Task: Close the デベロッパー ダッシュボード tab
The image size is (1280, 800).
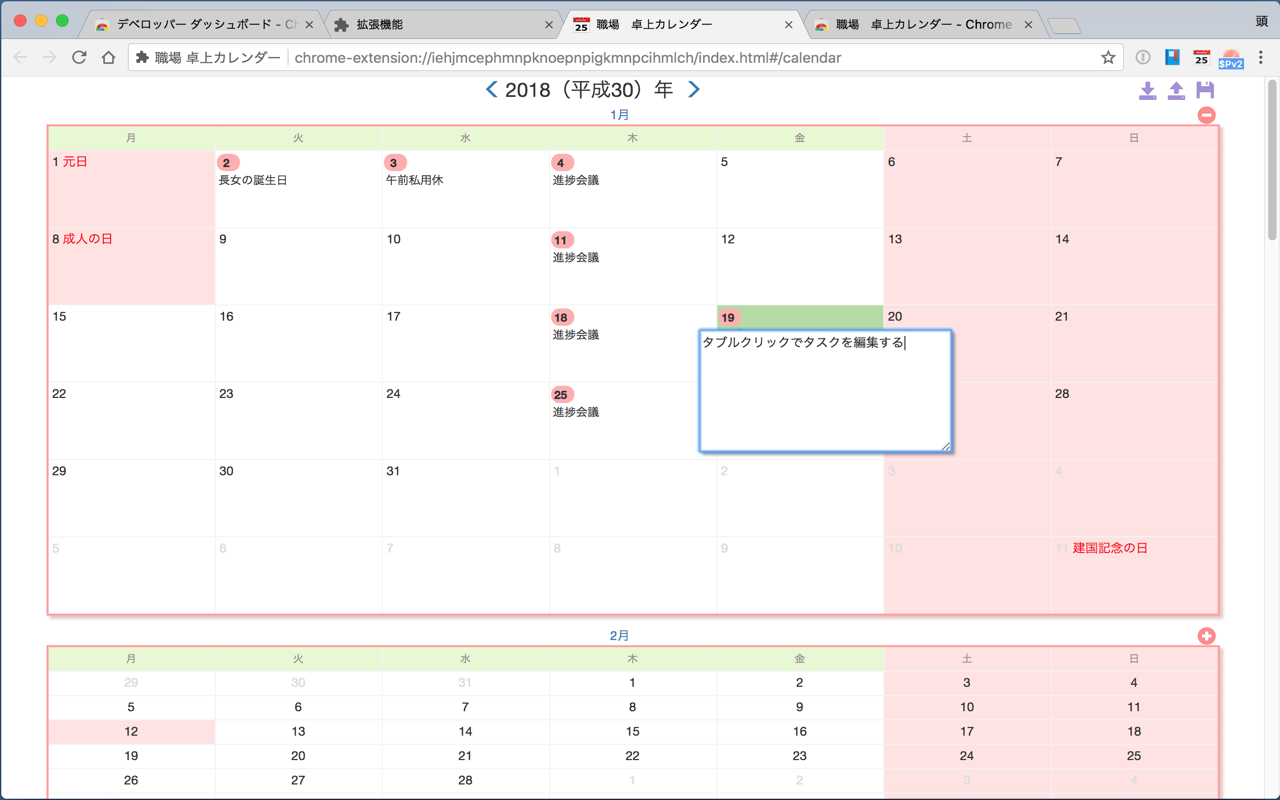Action: point(309,25)
